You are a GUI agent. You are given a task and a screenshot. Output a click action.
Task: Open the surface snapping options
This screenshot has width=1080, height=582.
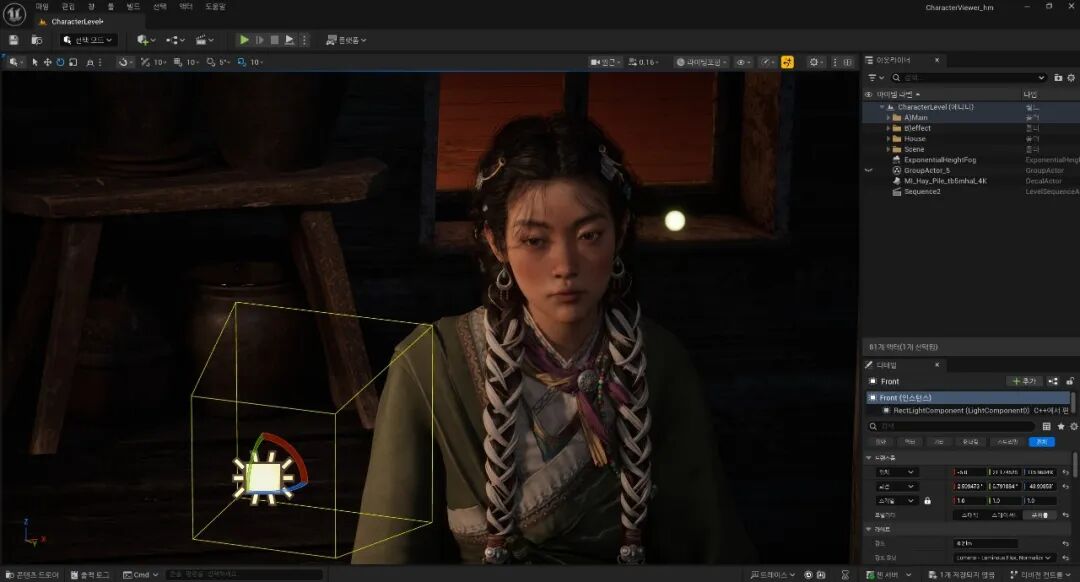pos(124,62)
